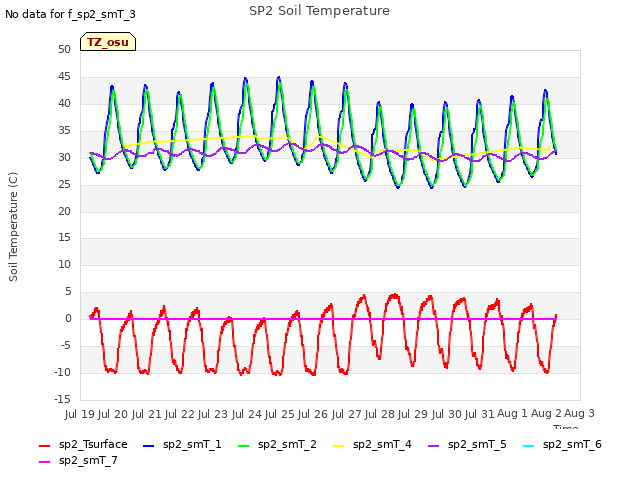Screen dimensions: 640x480
Task: Click the magenta sp2_smT_7 legend swatch
Action: coord(44,462)
